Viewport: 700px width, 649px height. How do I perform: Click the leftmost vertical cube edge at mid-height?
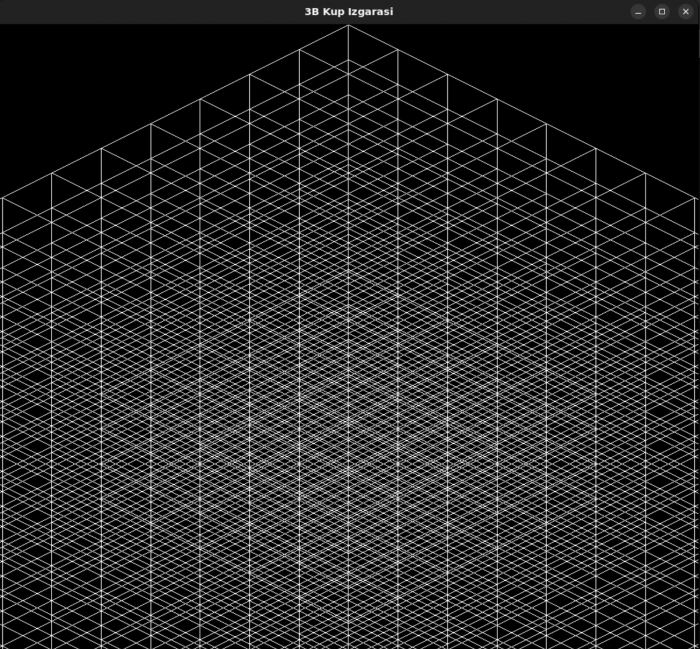coord(3,420)
